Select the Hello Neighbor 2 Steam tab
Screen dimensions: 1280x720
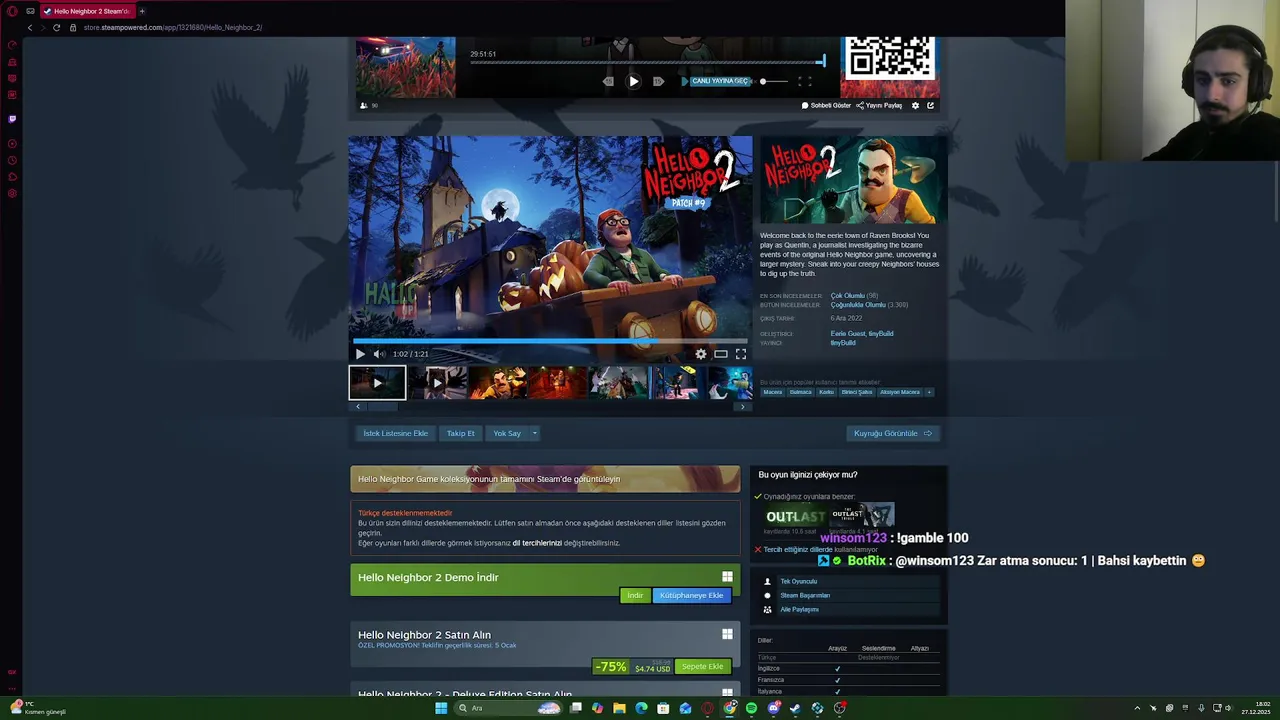(x=86, y=11)
